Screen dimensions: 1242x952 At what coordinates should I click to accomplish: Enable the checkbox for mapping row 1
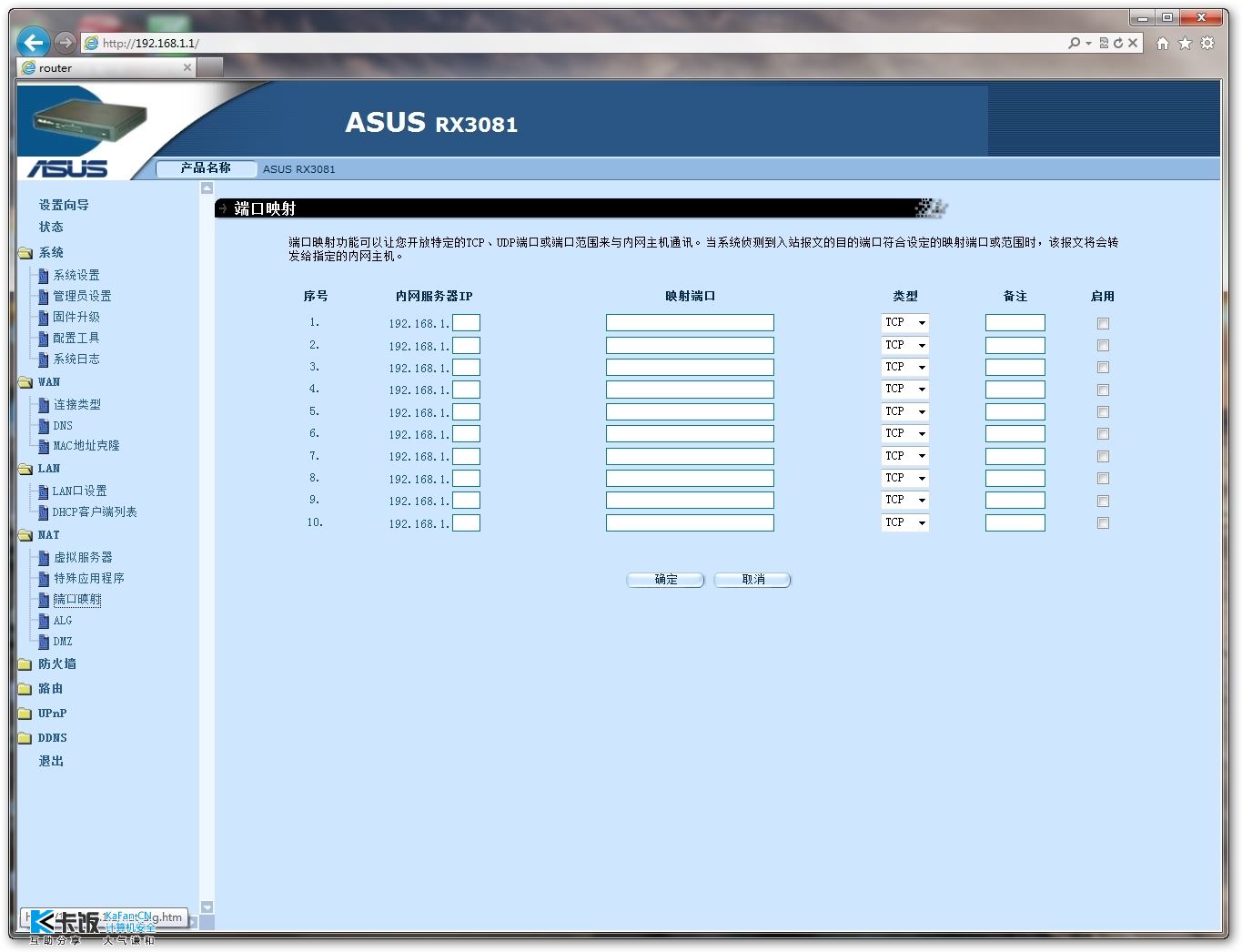pos(1103,323)
